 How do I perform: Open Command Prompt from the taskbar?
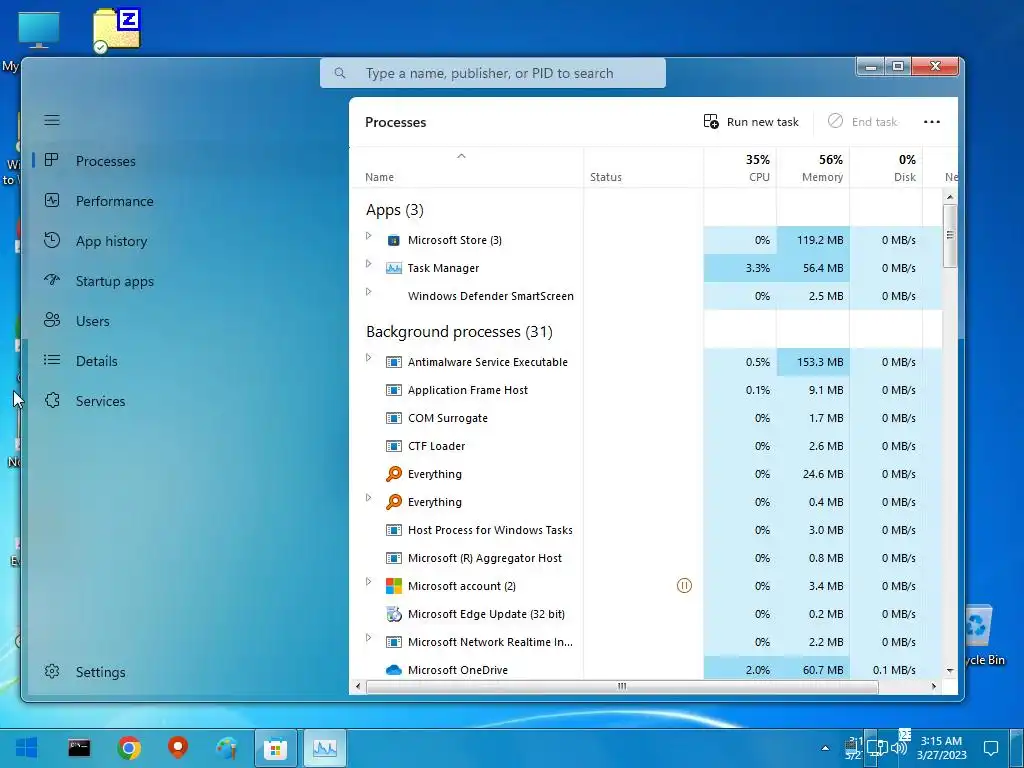79,748
